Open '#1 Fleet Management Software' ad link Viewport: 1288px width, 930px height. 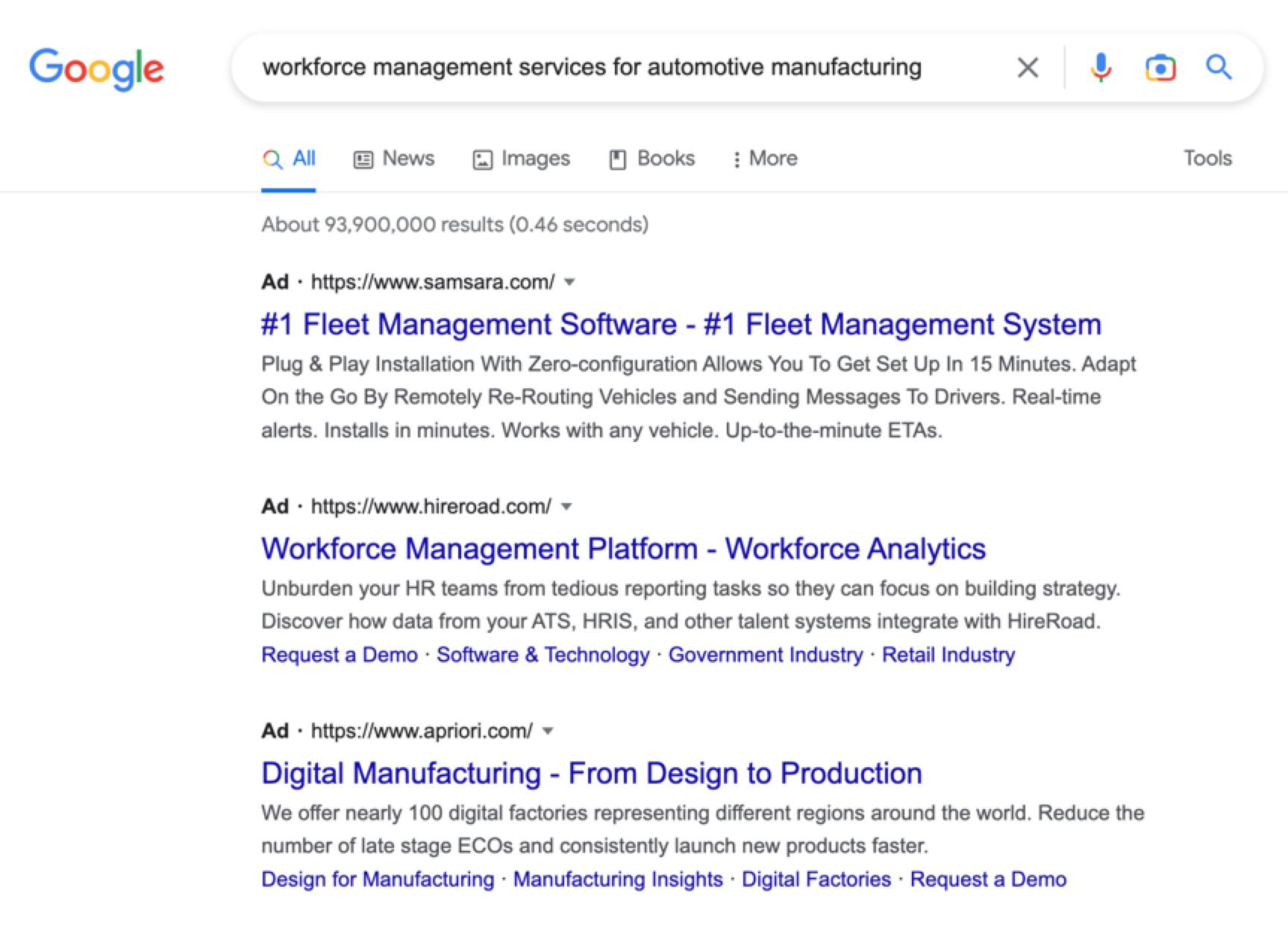681,325
